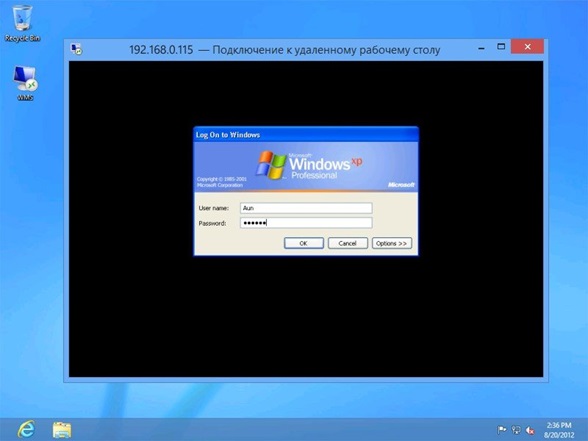The height and width of the screenshot is (441, 588).
Task: Click the Remote Desktop window title text
Action: click(285, 50)
